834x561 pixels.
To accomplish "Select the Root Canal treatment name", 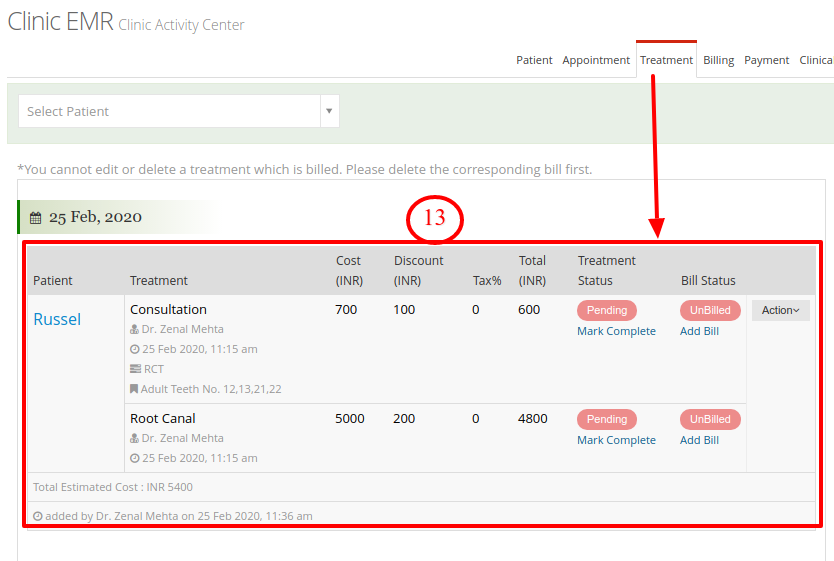I will tap(163, 418).
